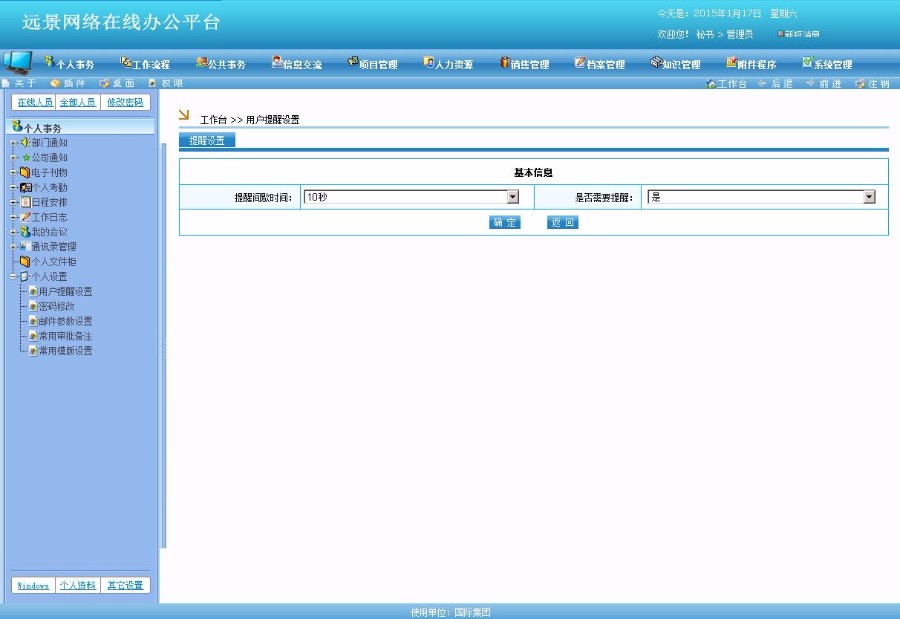Click the computer monitor logo icon
This screenshot has height=619, width=900.
click(17, 63)
